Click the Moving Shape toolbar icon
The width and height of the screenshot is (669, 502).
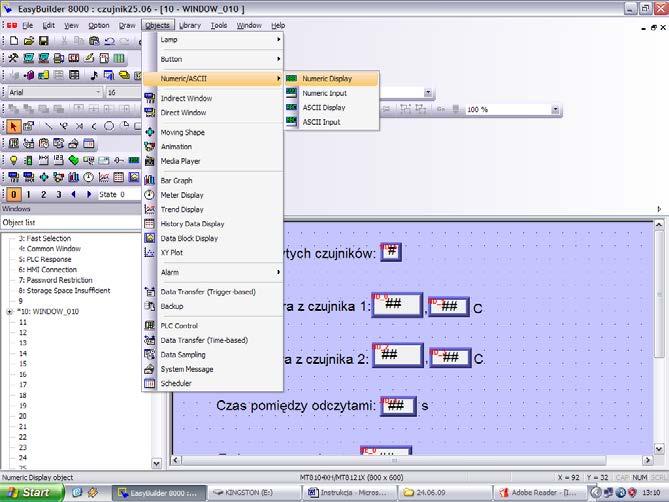click(x=44, y=177)
